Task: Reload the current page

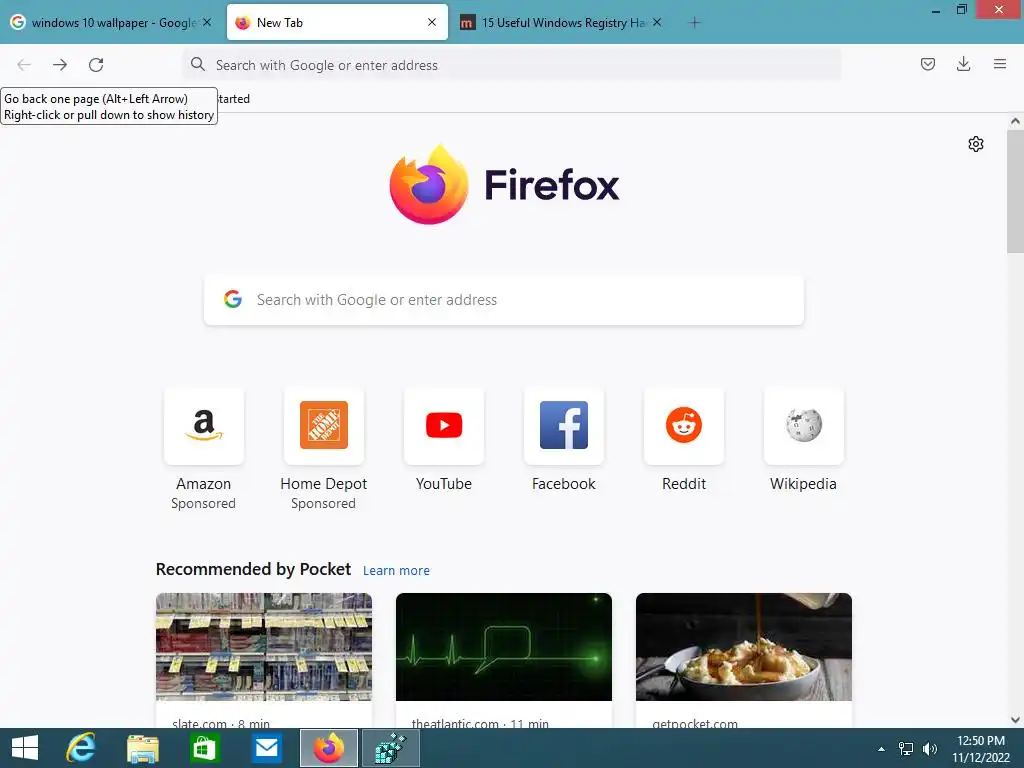Action: point(96,65)
